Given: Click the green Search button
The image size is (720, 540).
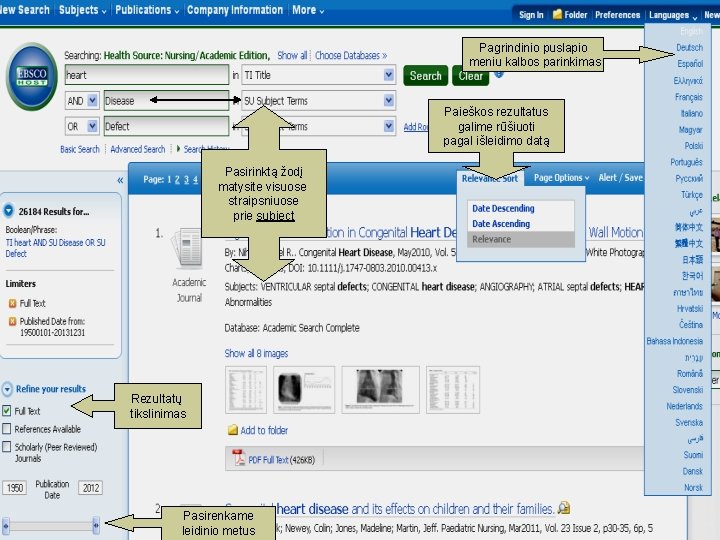Looking at the screenshot, I should (425, 76).
